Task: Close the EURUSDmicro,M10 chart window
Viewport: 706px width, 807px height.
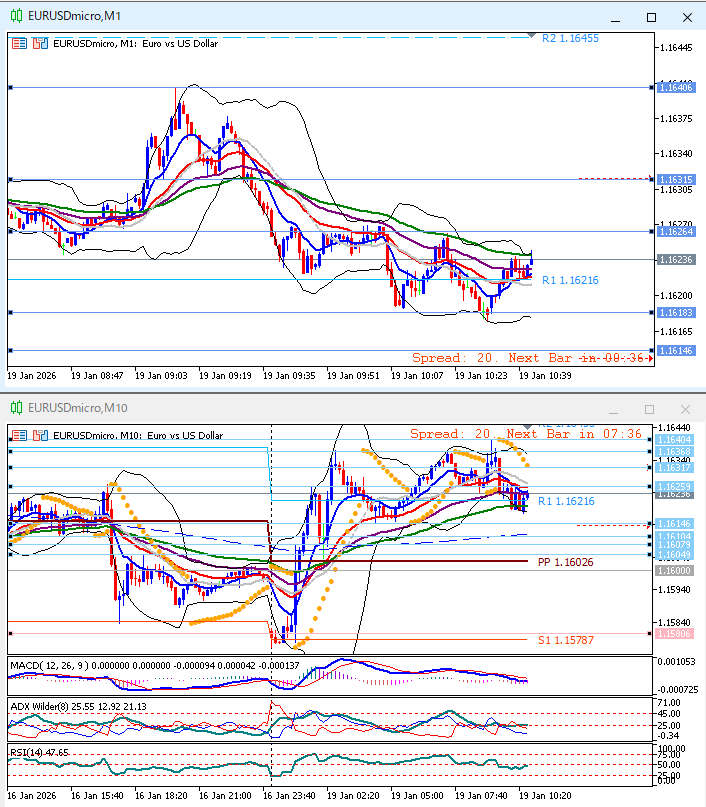Action: [685, 409]
